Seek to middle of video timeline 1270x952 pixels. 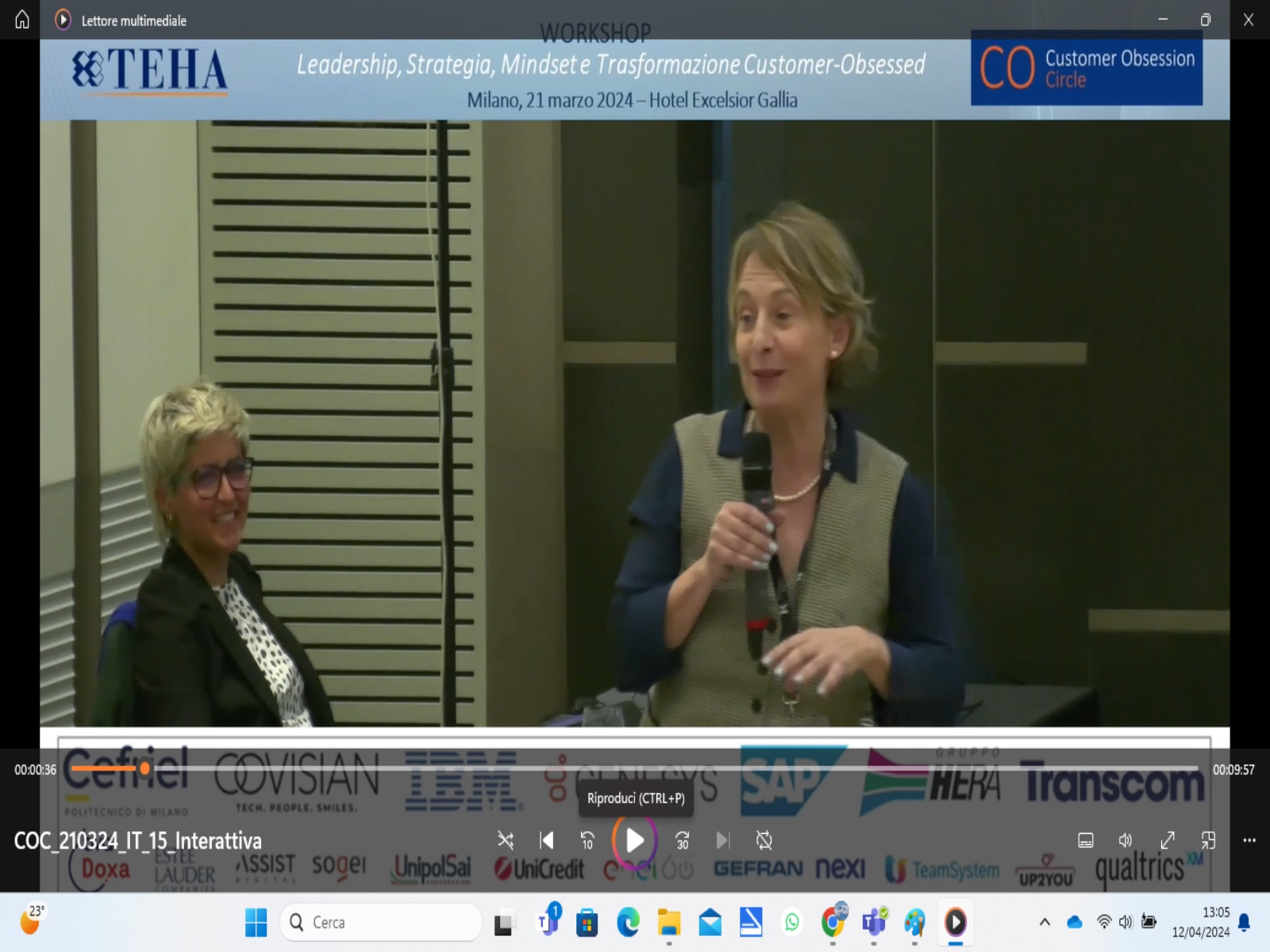coord(634,768)
